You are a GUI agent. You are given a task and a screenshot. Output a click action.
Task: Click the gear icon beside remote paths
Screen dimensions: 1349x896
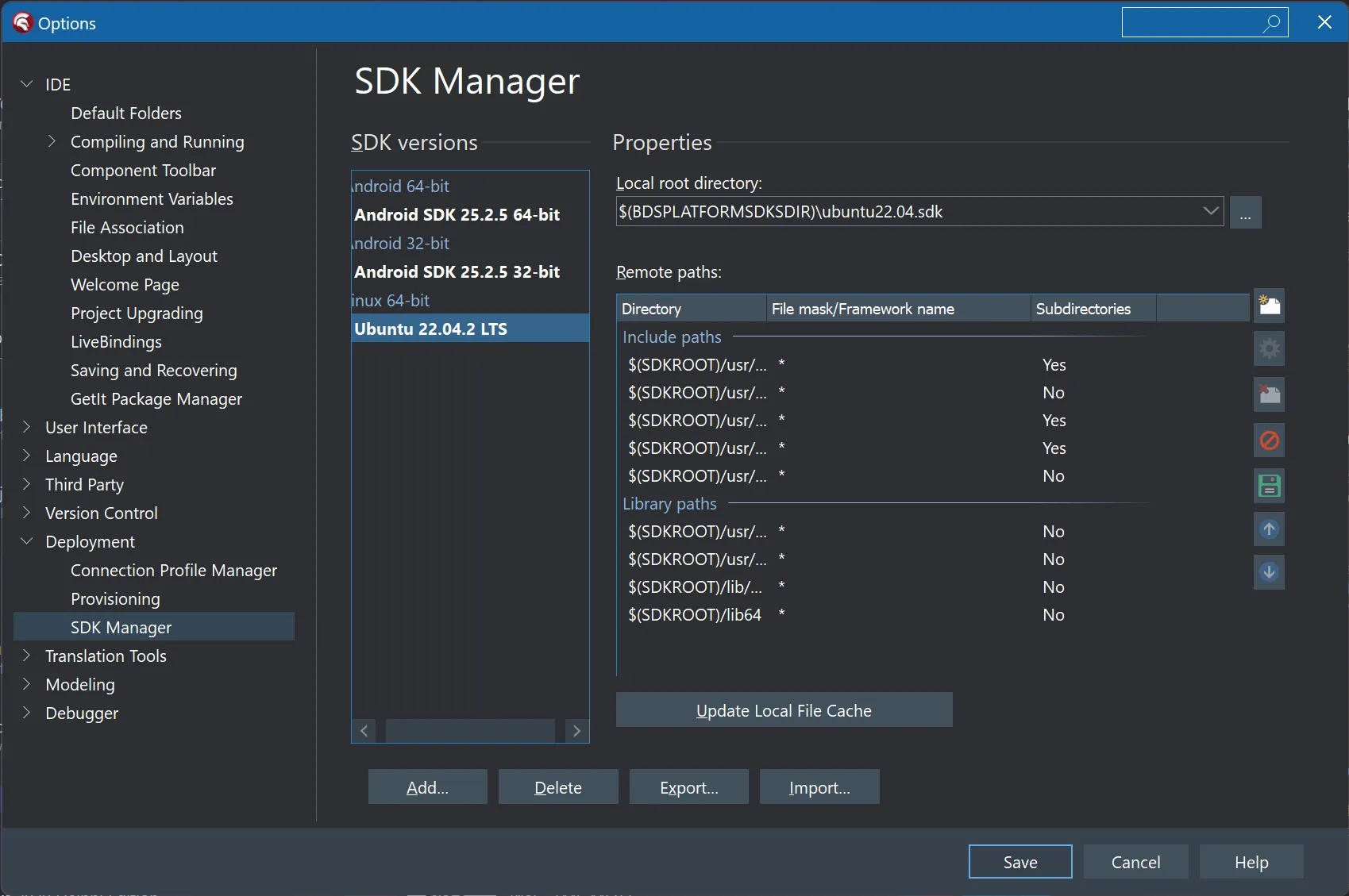1269,349
